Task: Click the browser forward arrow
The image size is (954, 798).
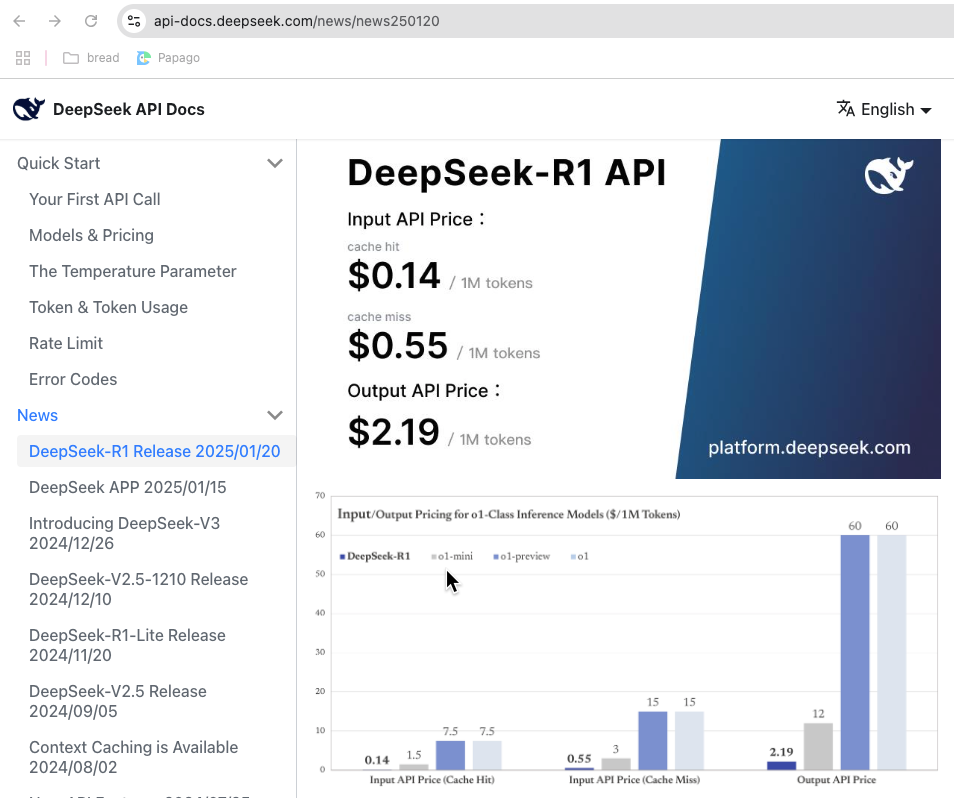Action: (55, 21)
